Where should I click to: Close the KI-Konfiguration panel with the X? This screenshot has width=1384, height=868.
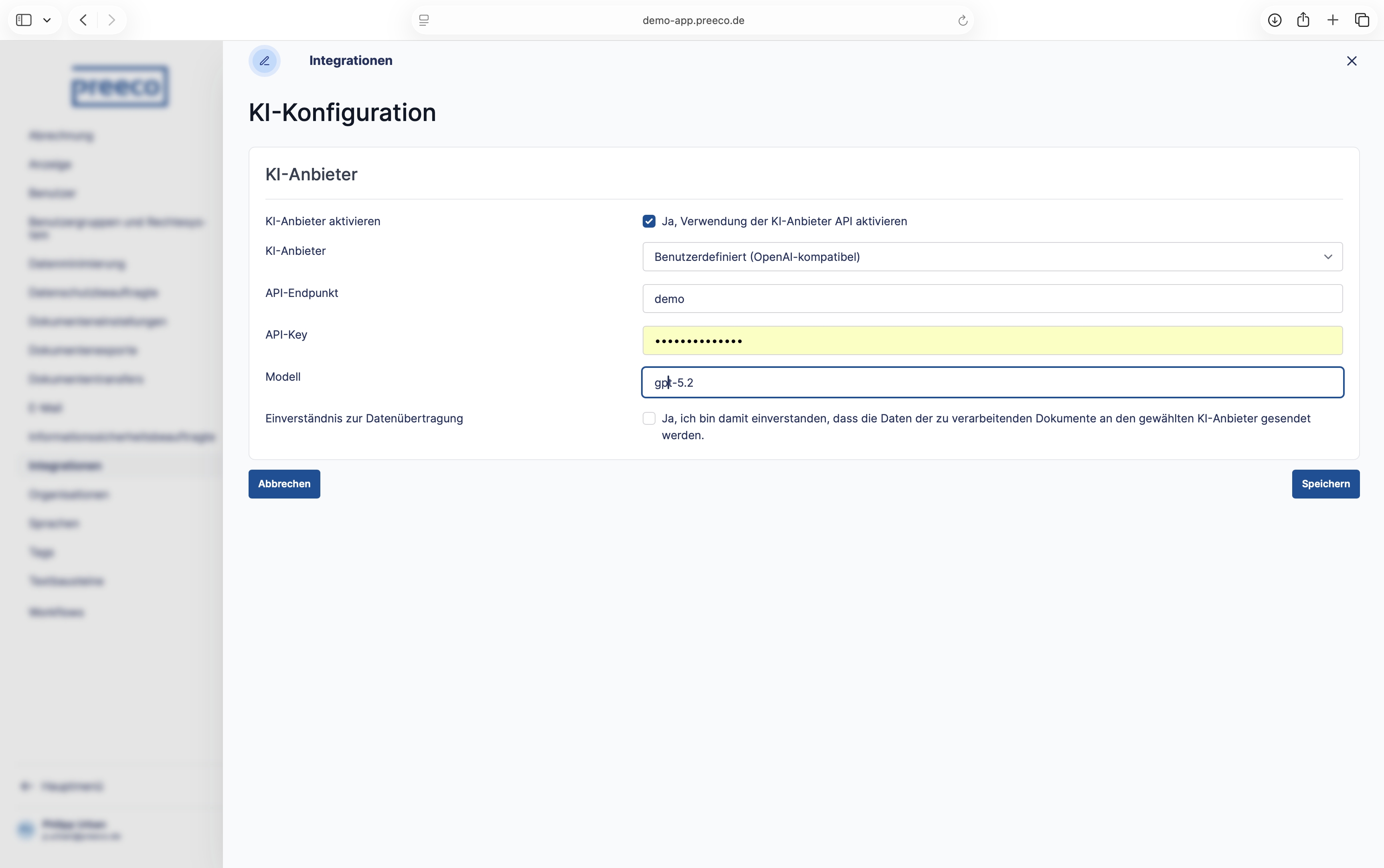tap(1351, 61)
